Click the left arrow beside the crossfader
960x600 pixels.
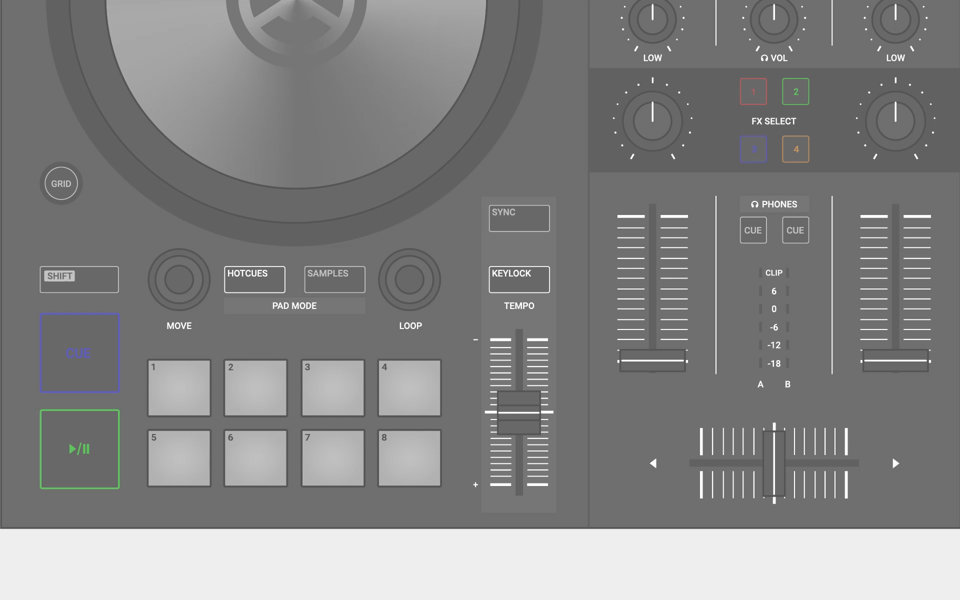pyautogui.click(x=653, y=463)
